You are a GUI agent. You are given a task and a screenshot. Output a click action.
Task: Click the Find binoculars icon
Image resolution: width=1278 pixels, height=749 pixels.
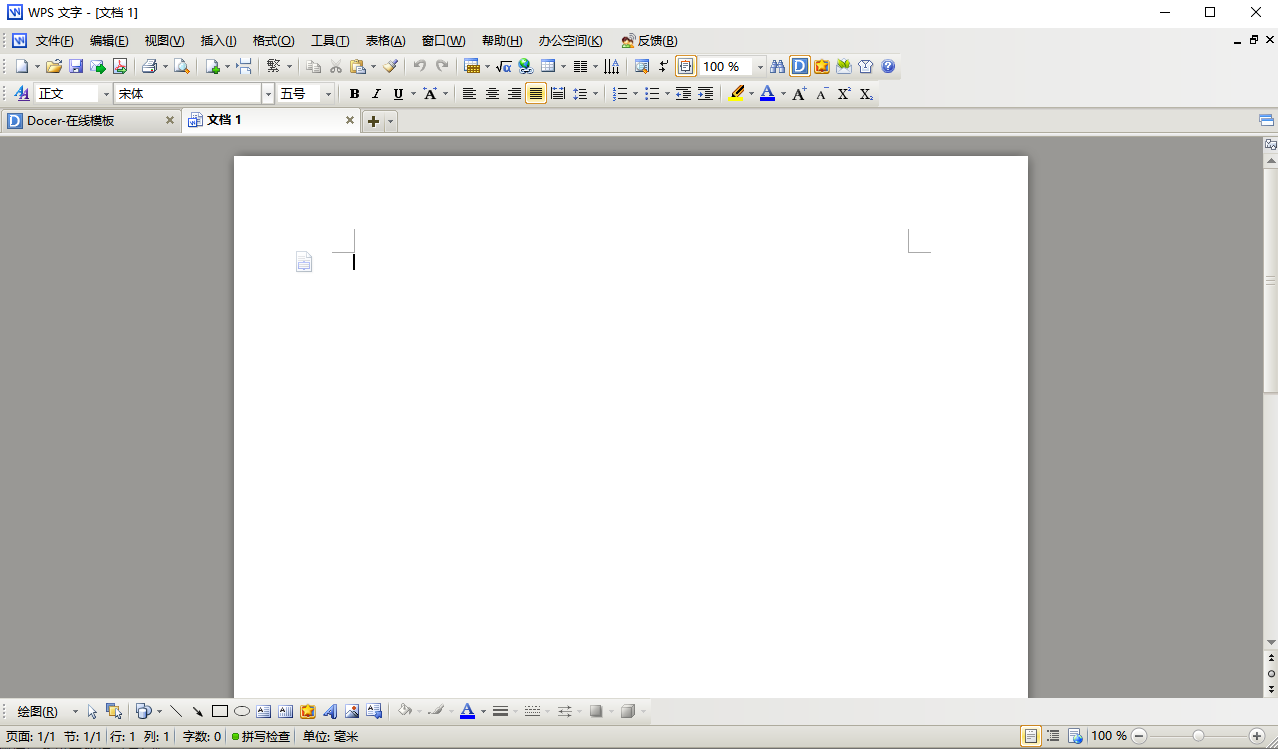point(777,67)
